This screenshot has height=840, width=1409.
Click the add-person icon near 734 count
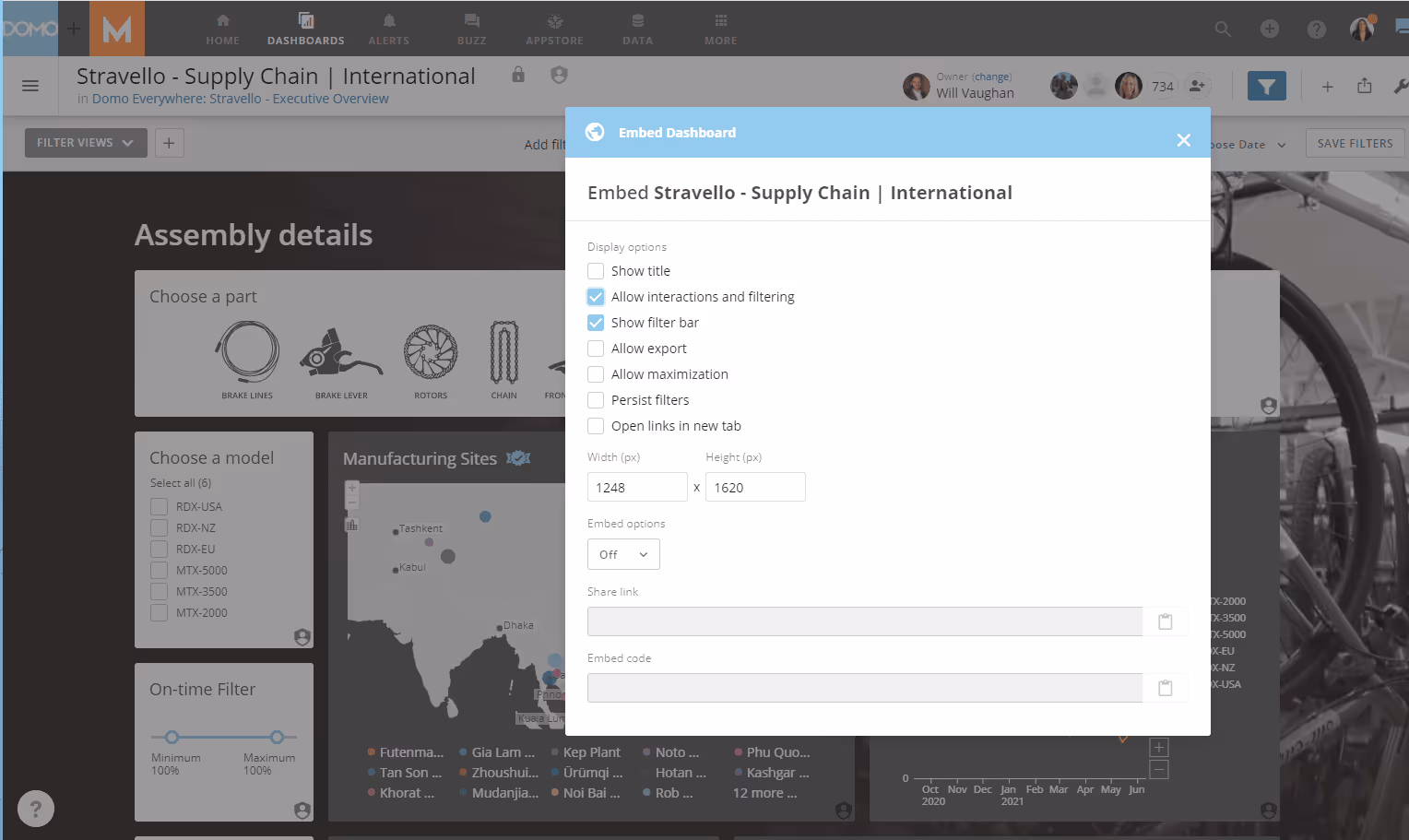tap(1197, 86)
